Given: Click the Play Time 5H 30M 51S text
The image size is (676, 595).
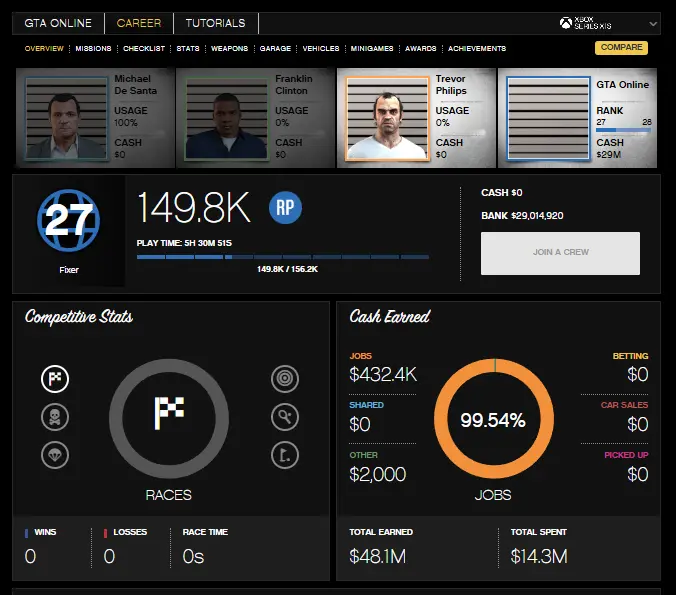Looking at the screenshot, I should tap(184, 243).
